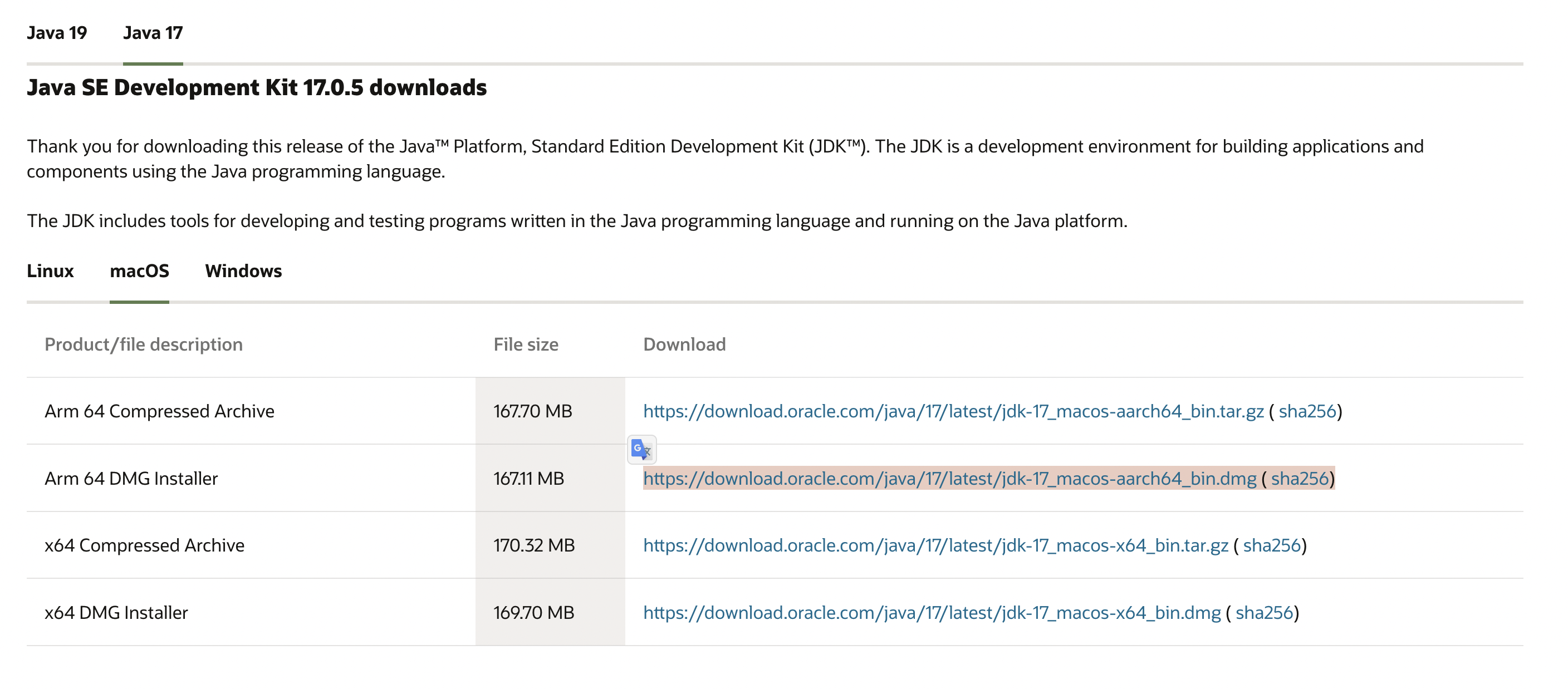The height and width of the screenshot is (689, 1568).
Task: Download x64 DMG installer link
Action: 932,612
